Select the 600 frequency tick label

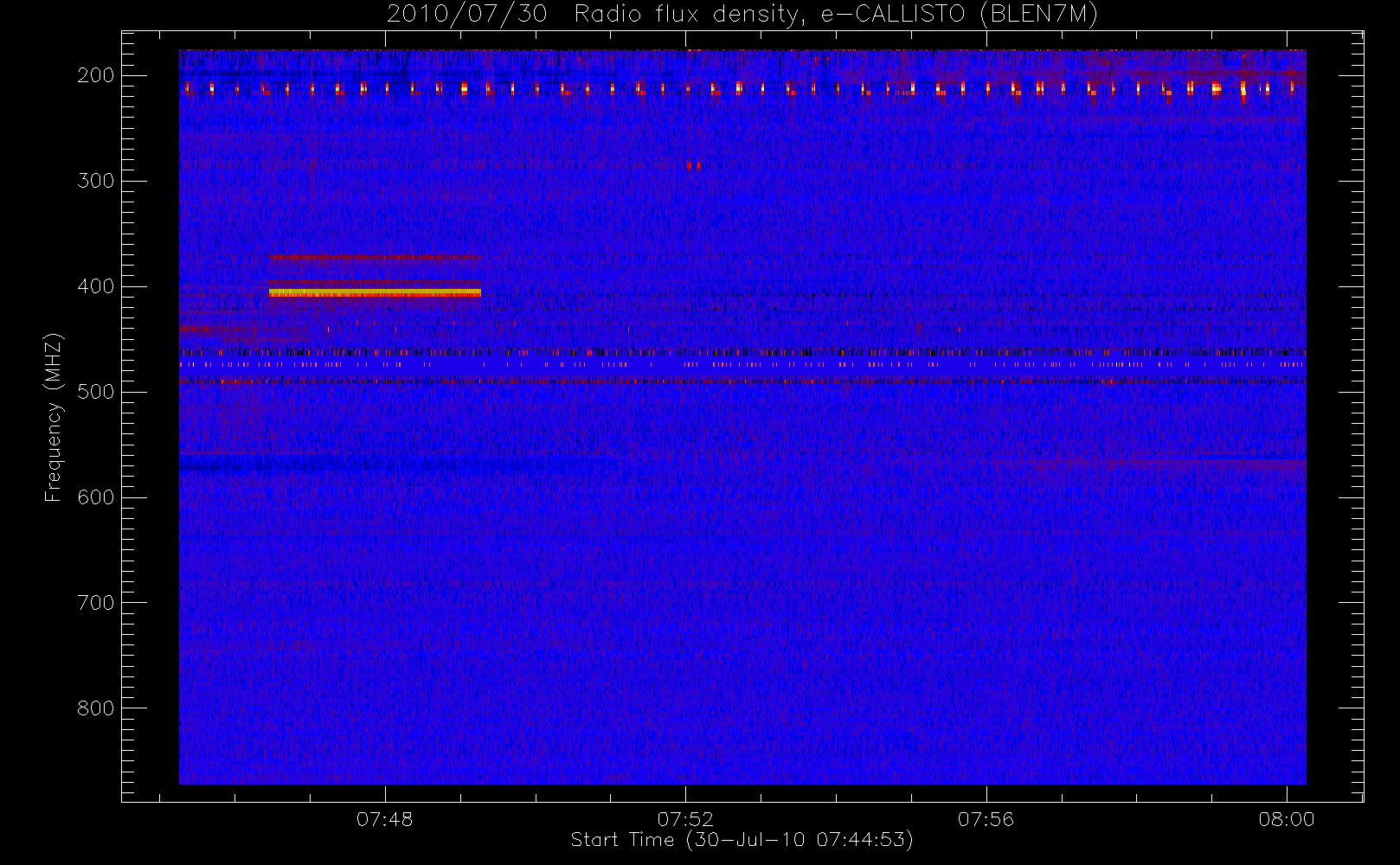coord(96,497)
